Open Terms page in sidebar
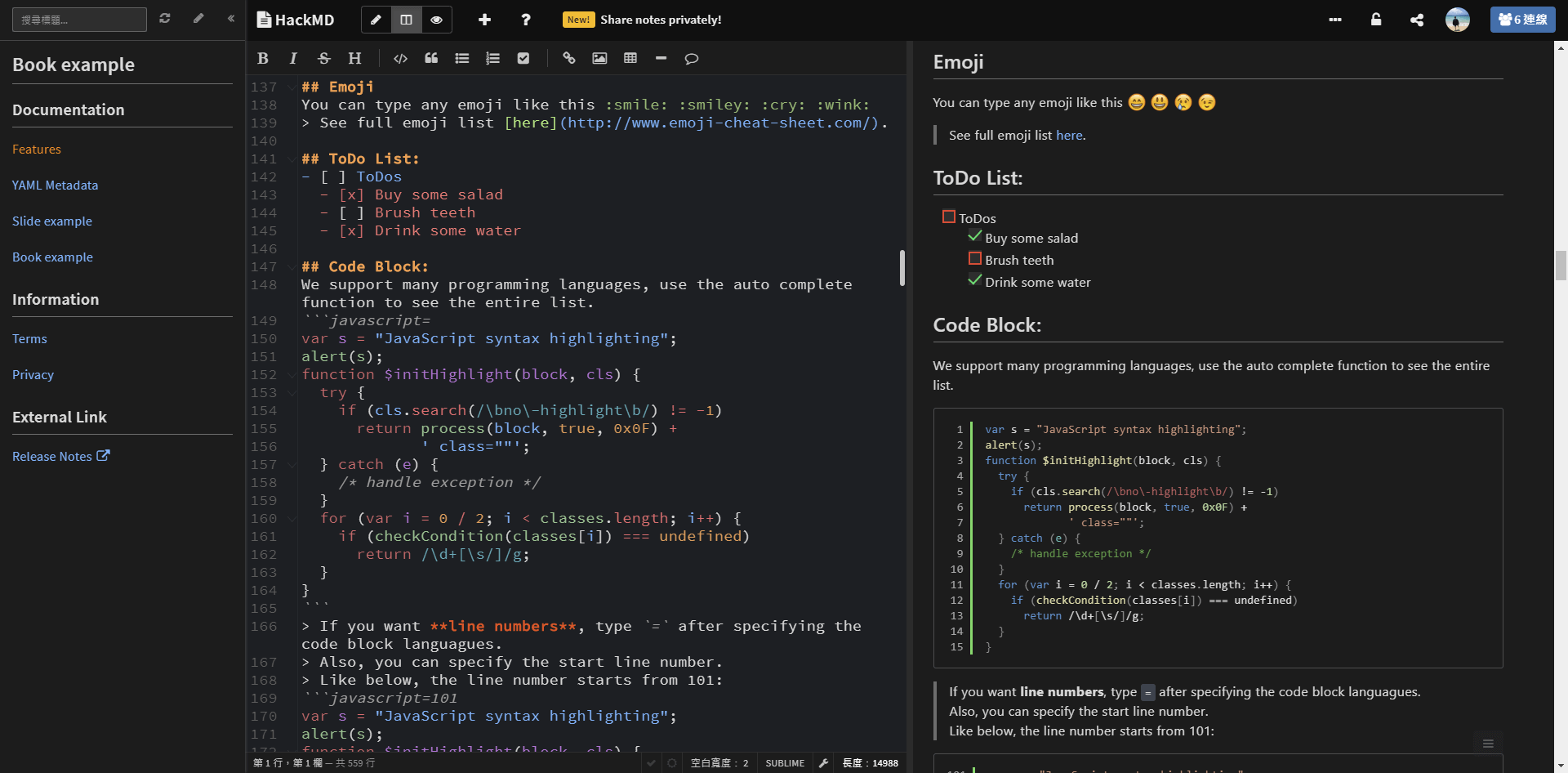The height and width of the screenshot is (773, 1568). (x=29, y=339)
